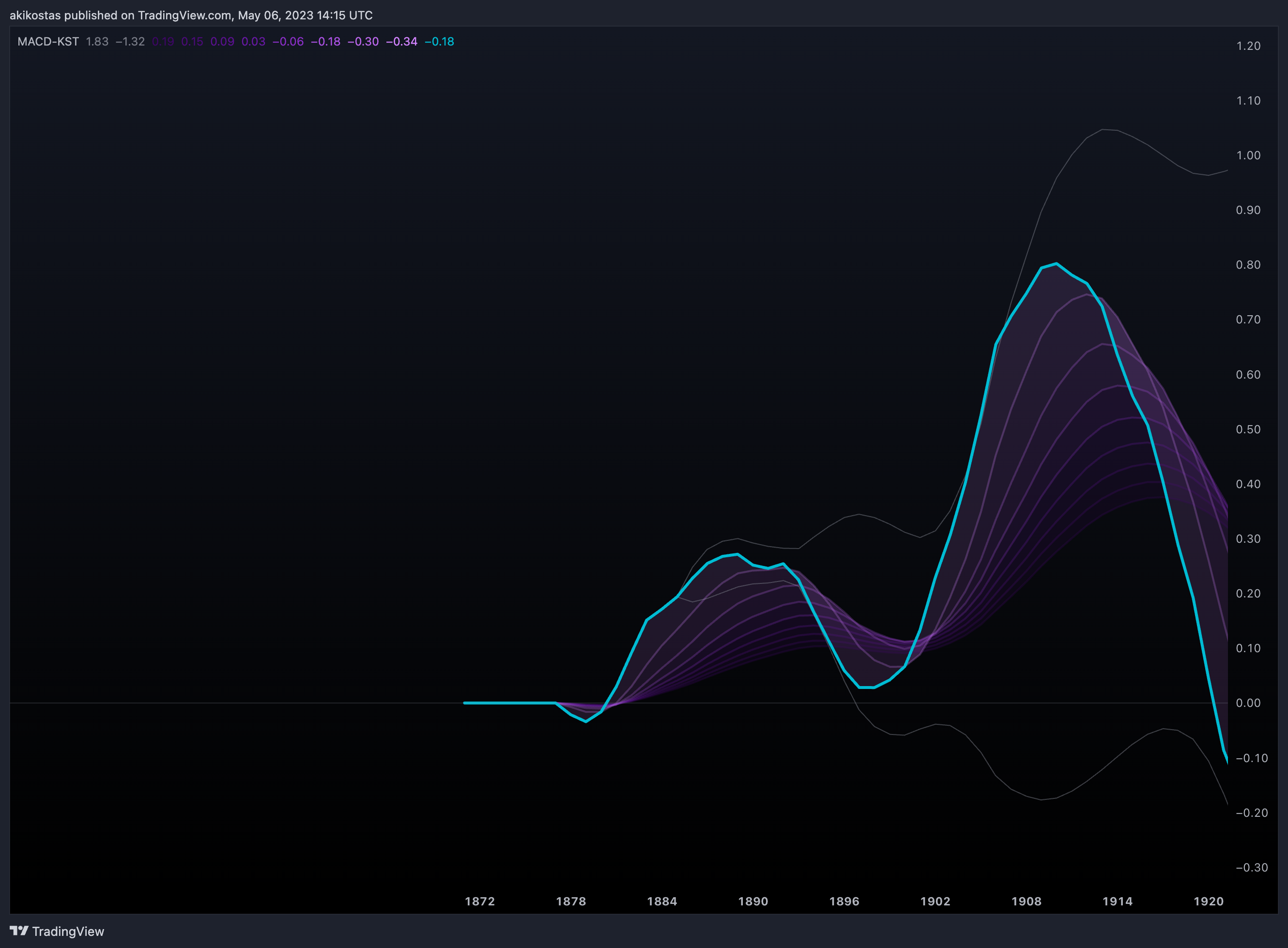Click the 0.60 price axis label
This screenshot has width=1288, height=948.
1248,375
